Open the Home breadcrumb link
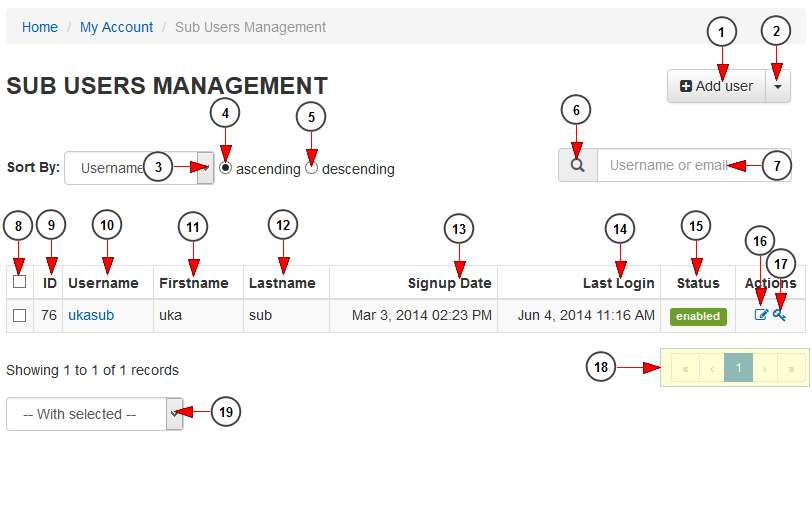812x510 pixels. click(40, 27)
